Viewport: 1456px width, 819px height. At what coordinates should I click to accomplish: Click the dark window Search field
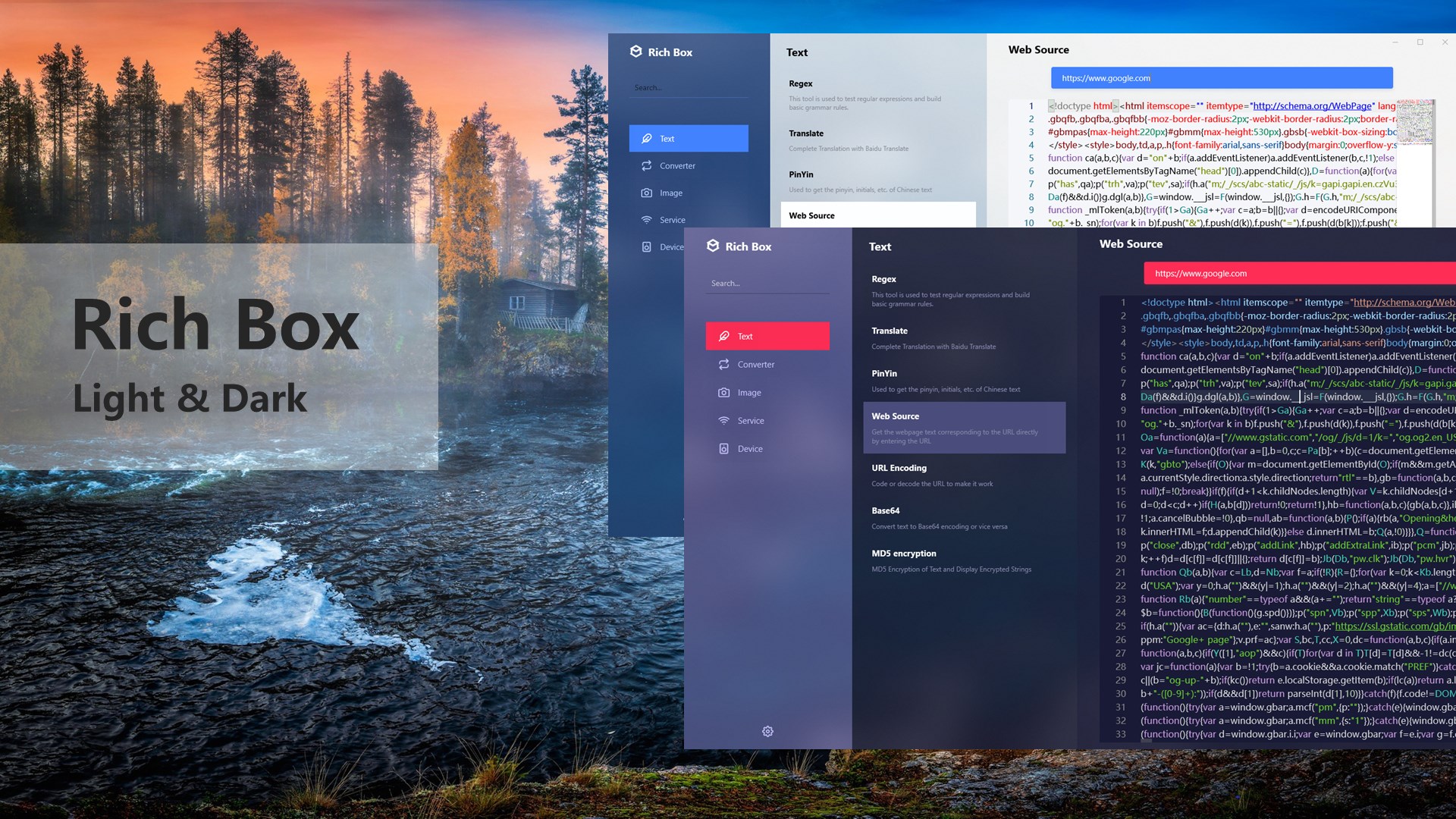[x=767, y=283]
